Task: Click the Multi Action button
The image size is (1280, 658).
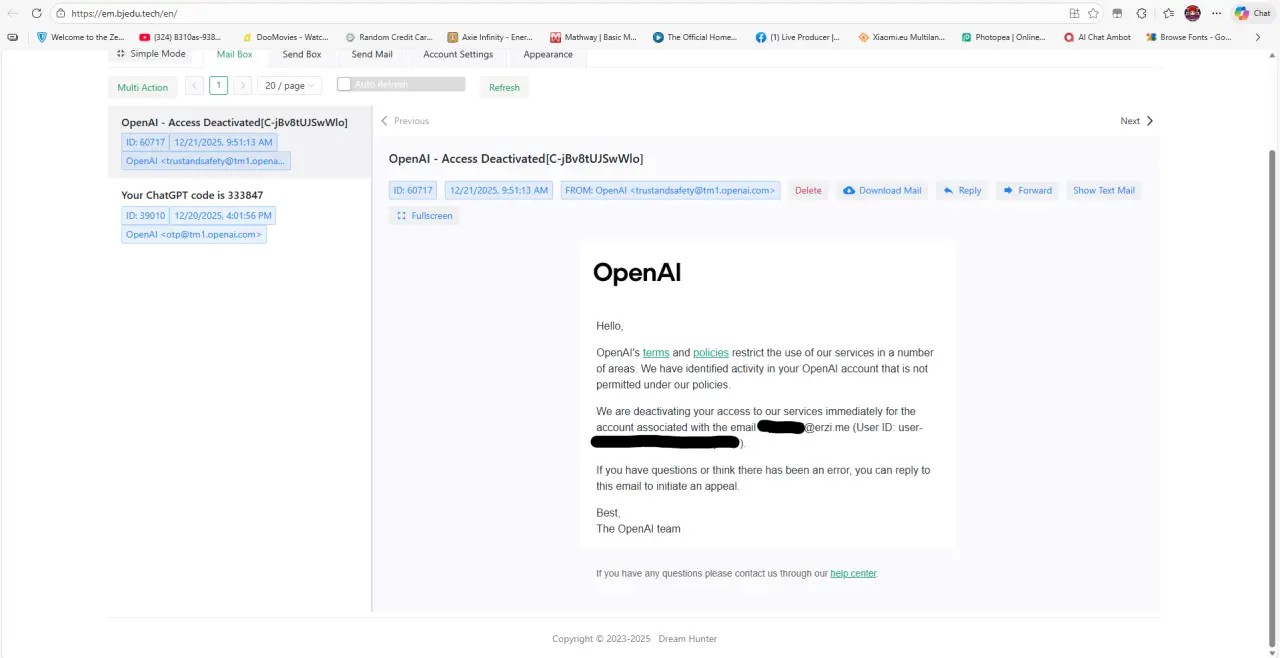Action: coord(143,87)
